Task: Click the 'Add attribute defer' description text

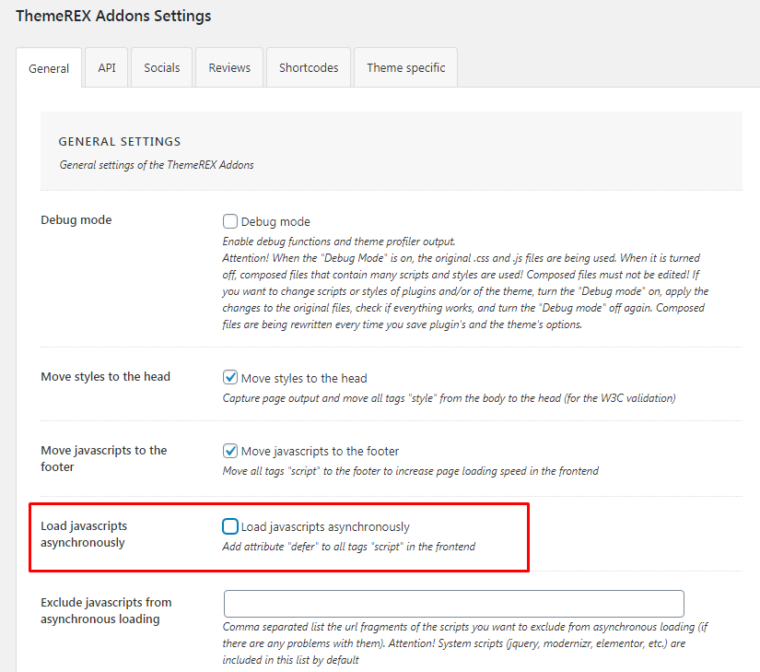Action: pos(348,547)
